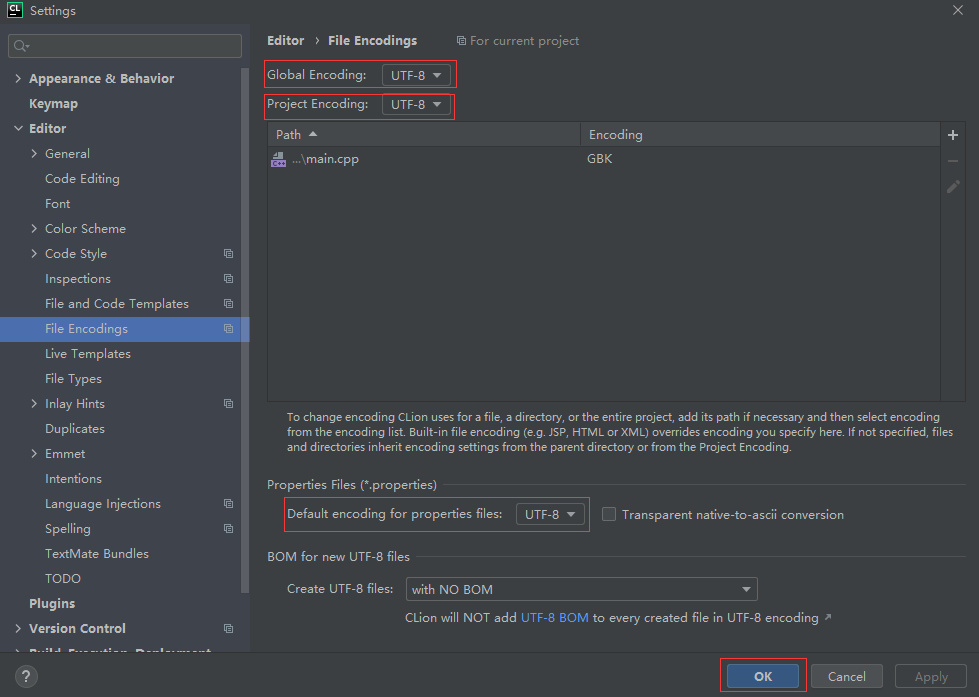The image size is (979, 697).
Task: Click the settings search field
Action: point(125,46)
